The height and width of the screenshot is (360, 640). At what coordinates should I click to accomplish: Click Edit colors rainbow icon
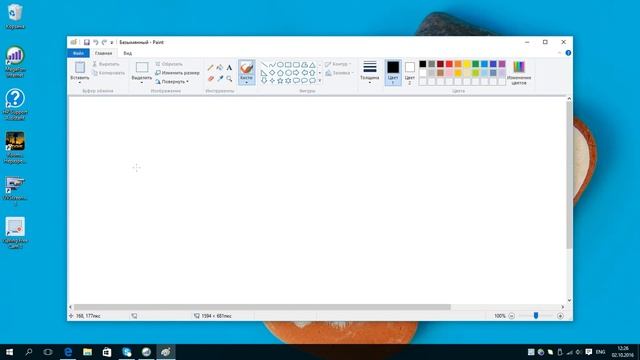tap(519, 67)
